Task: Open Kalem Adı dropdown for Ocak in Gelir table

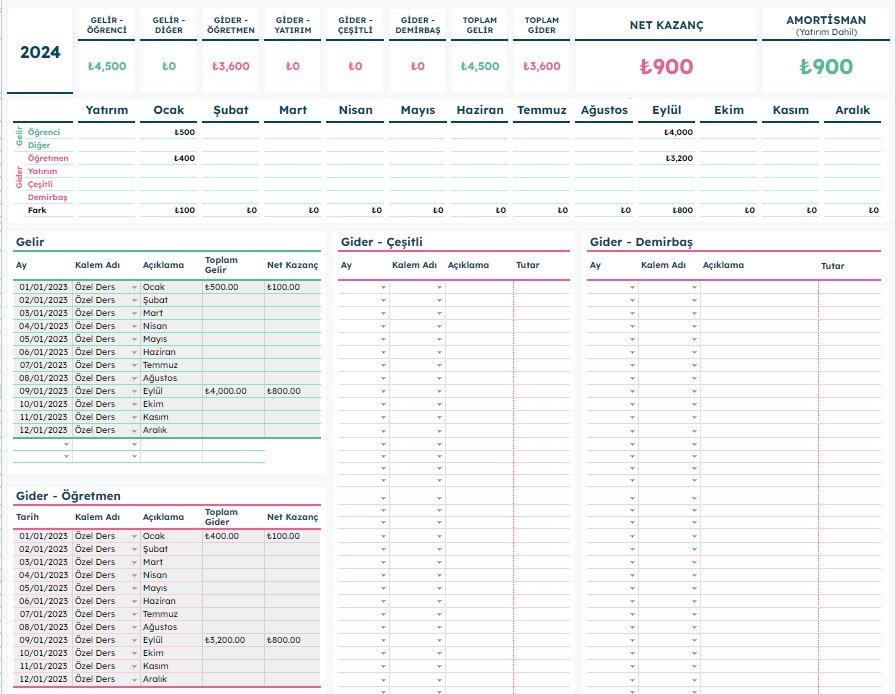Action: pyautogui.click(x=135, y=287)
